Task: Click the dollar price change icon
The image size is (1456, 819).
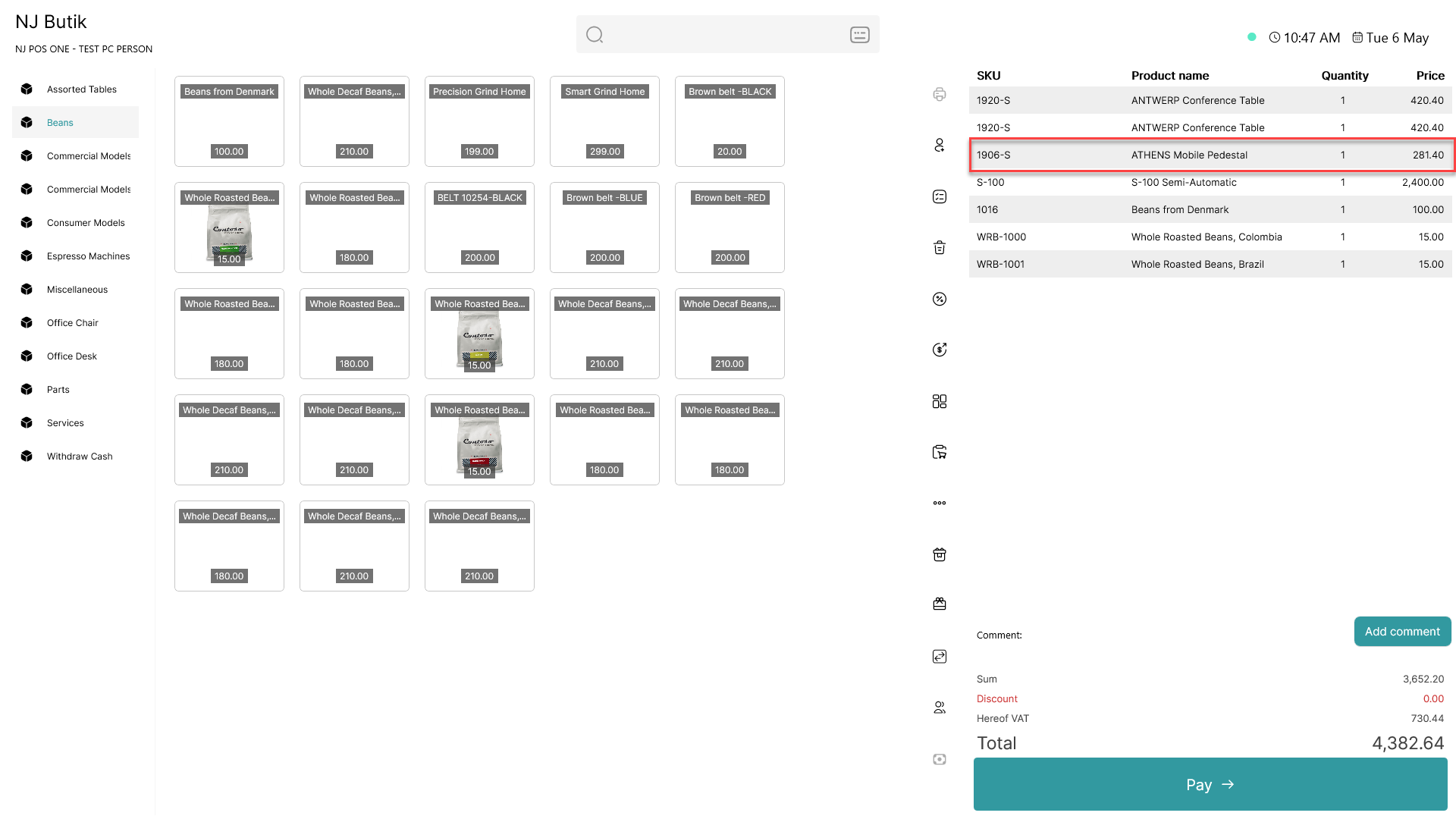Action: tap(940, 350)
